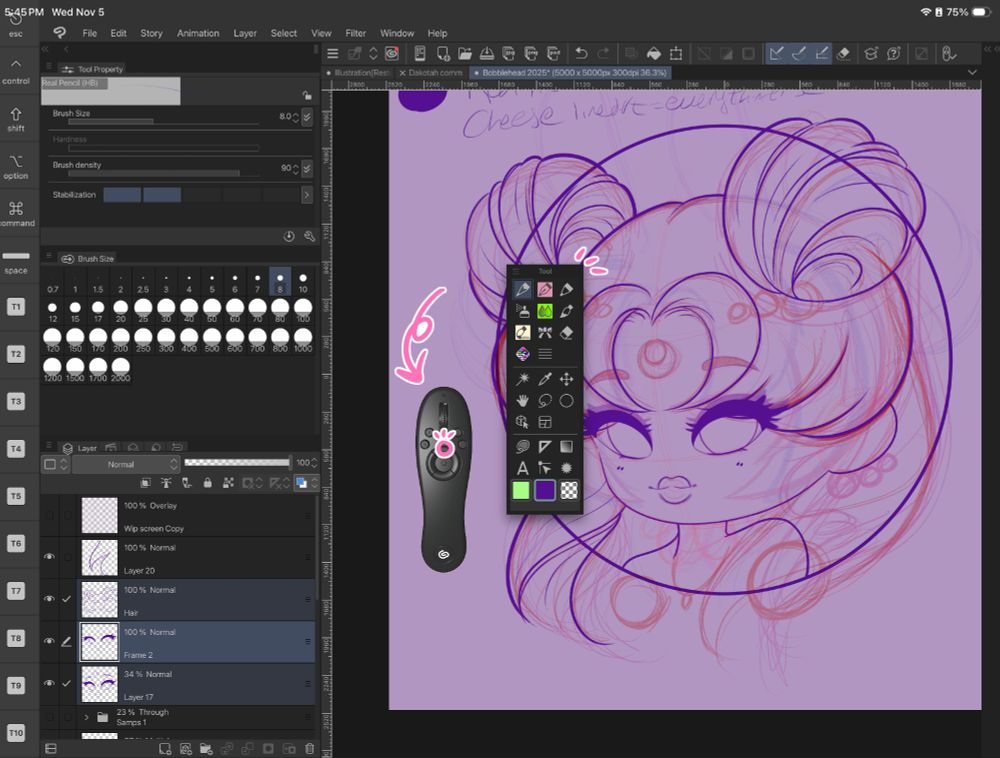Uncheck Layer 17 selection checkmark
Screen dimensions: 1000x758
[66, 683]
